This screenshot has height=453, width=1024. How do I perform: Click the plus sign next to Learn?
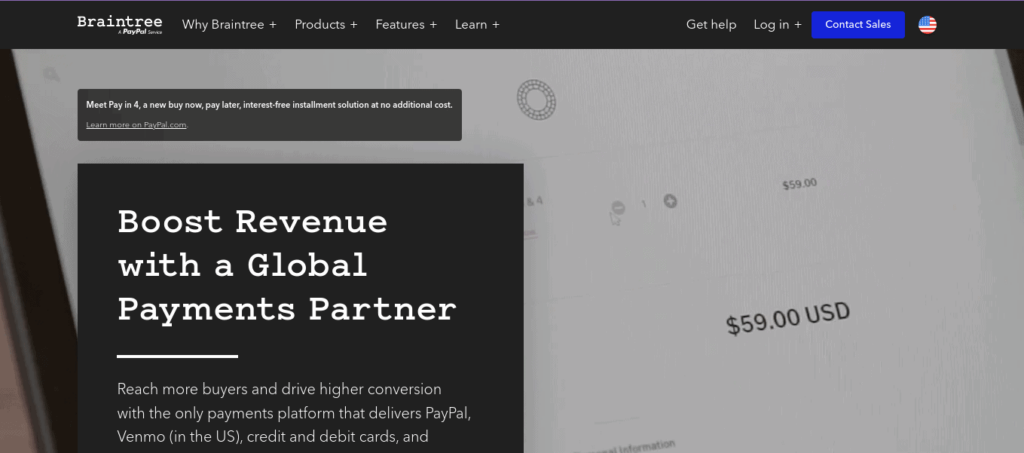496,25
